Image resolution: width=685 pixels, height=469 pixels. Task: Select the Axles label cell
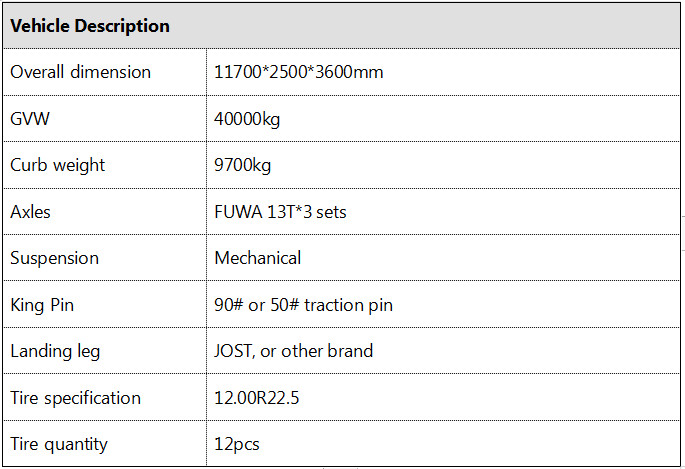(x=30, y=212)
